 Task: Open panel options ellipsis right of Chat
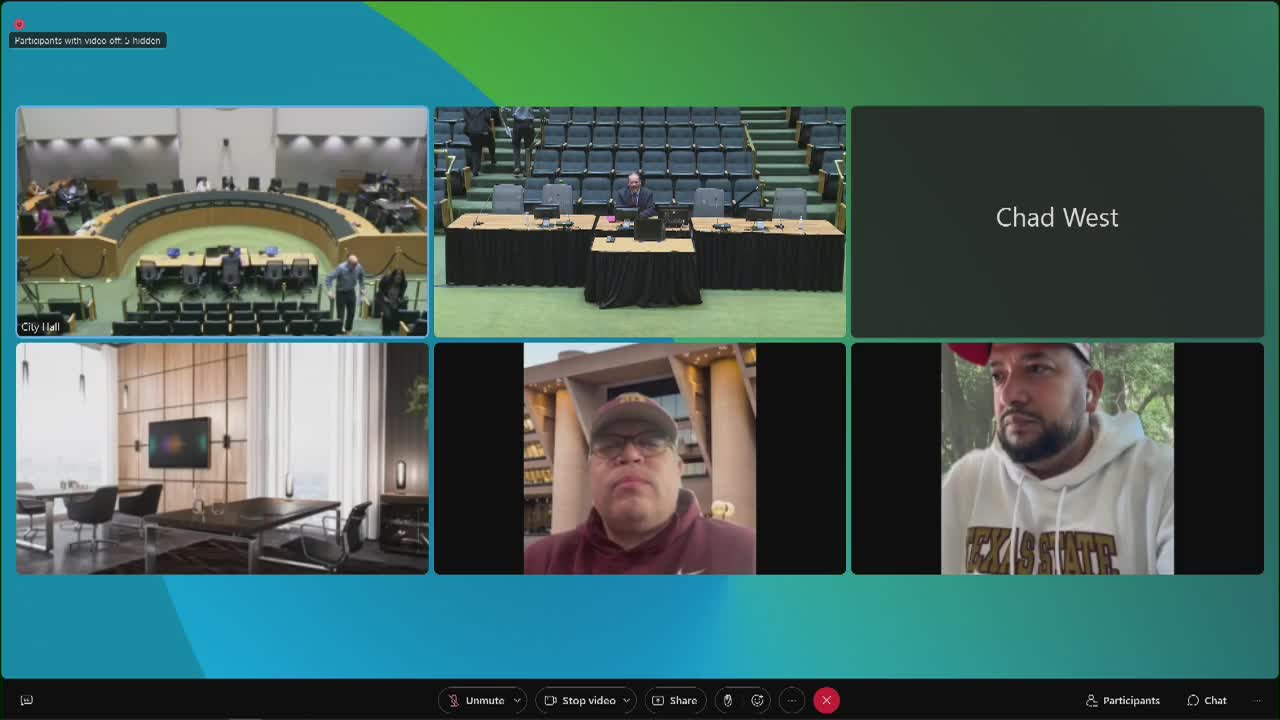(1257, 700)
